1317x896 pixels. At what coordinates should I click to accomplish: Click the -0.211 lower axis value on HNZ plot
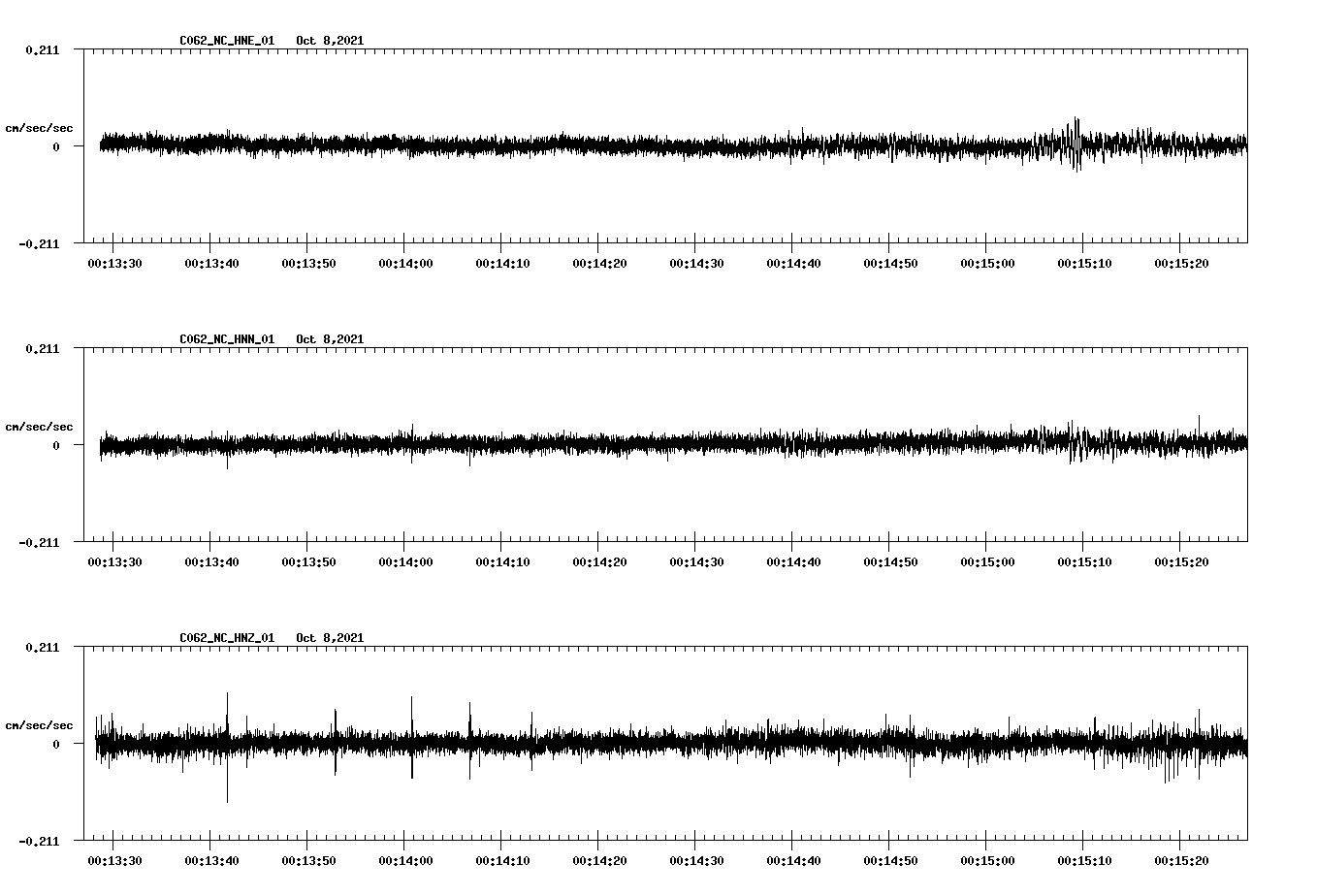(39, 841)
